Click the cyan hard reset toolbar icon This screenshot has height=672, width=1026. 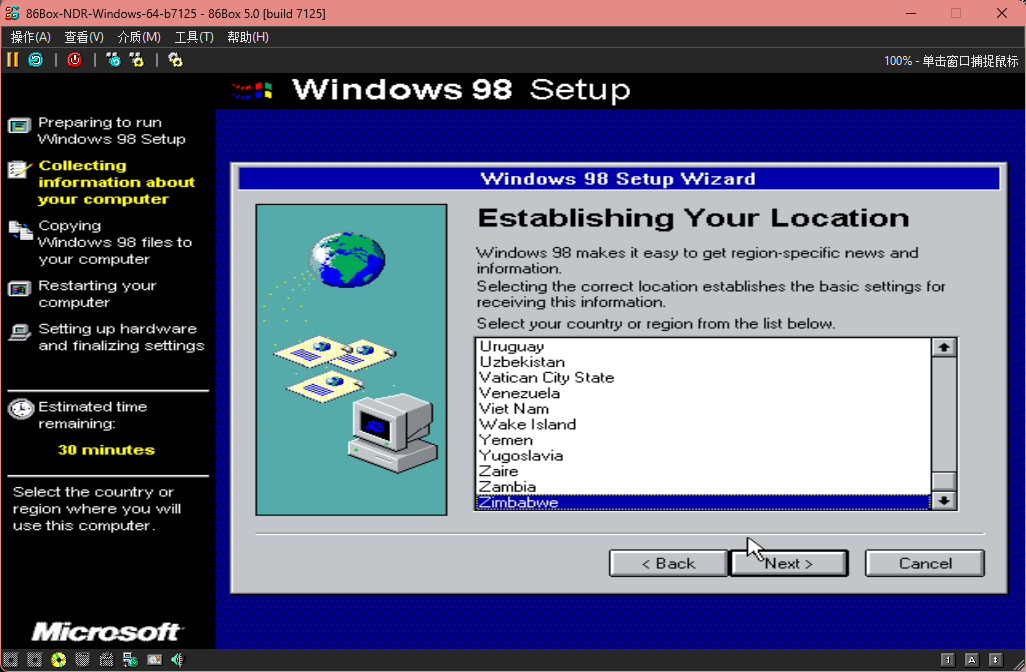point(36,60)
